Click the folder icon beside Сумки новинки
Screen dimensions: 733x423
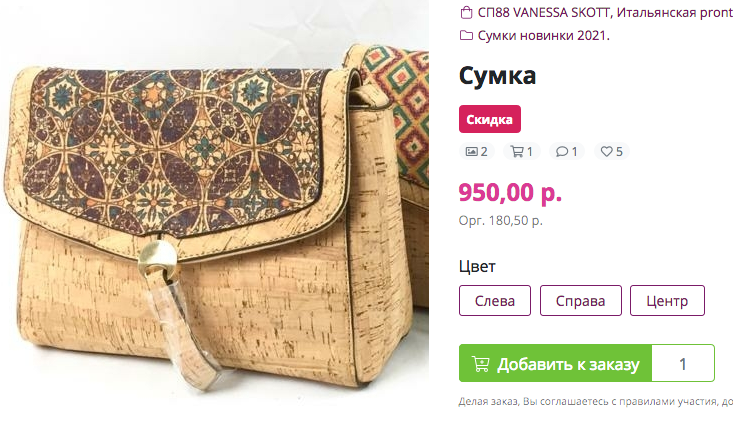(466, 35)
